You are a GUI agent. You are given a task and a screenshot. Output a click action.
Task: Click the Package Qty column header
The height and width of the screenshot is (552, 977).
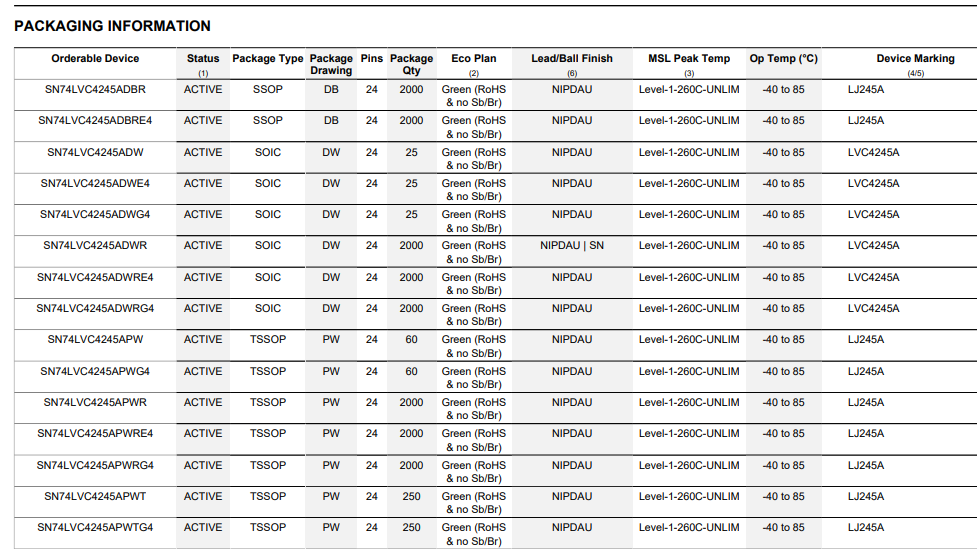[x=411, y=64]
